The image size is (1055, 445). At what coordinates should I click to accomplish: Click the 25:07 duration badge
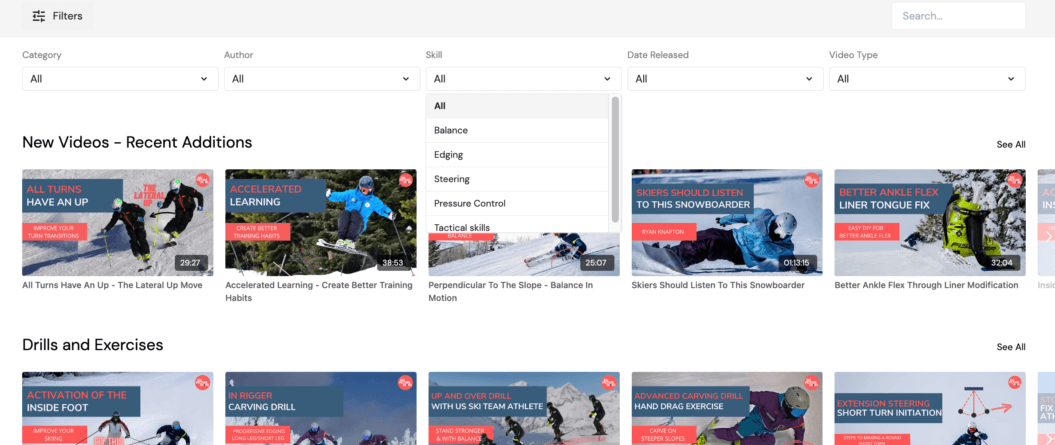597,263
